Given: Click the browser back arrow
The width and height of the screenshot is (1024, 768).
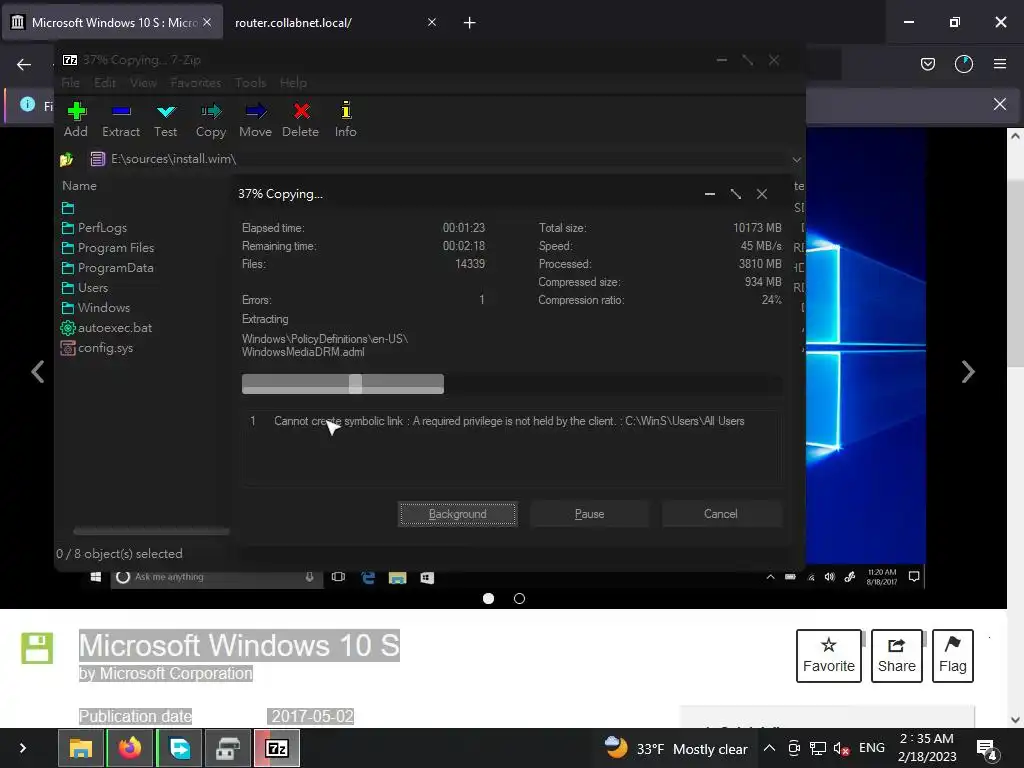Looking at the screenshot, I should click(x=24, y=64).
